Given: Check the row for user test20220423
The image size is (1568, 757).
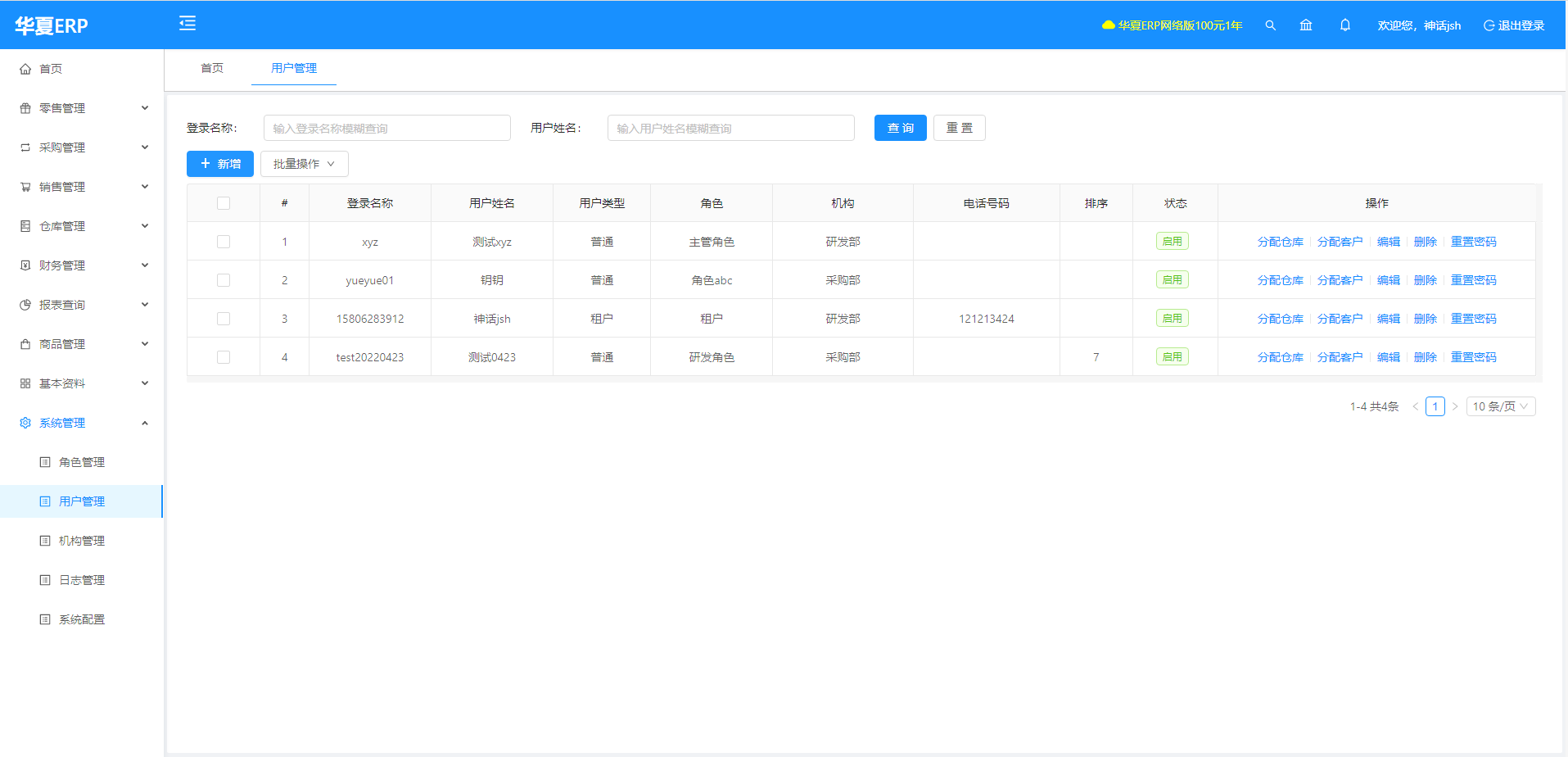Looking at the screenshot, I should 224,357.
